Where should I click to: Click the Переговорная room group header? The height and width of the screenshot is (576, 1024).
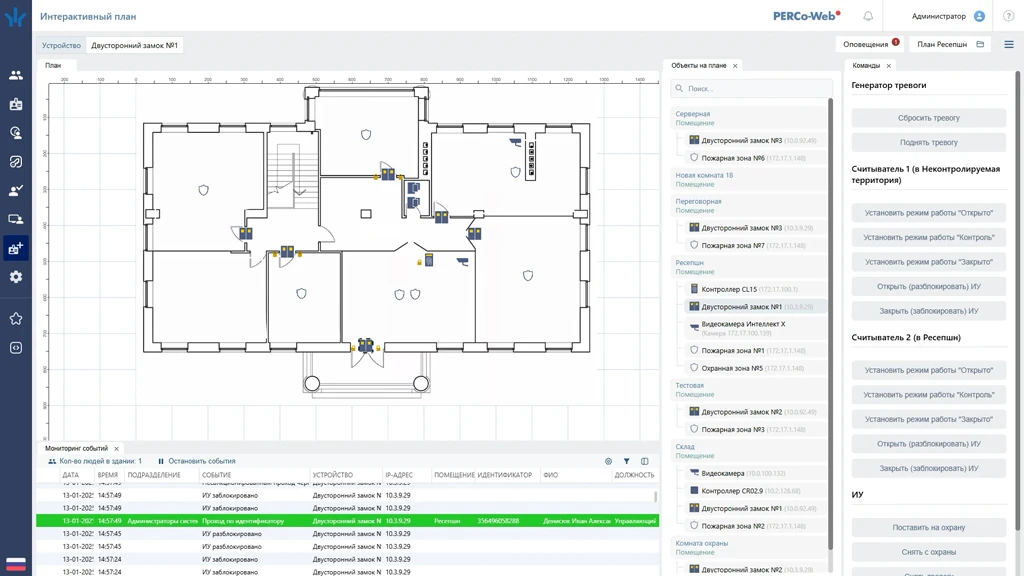(698, 201)
